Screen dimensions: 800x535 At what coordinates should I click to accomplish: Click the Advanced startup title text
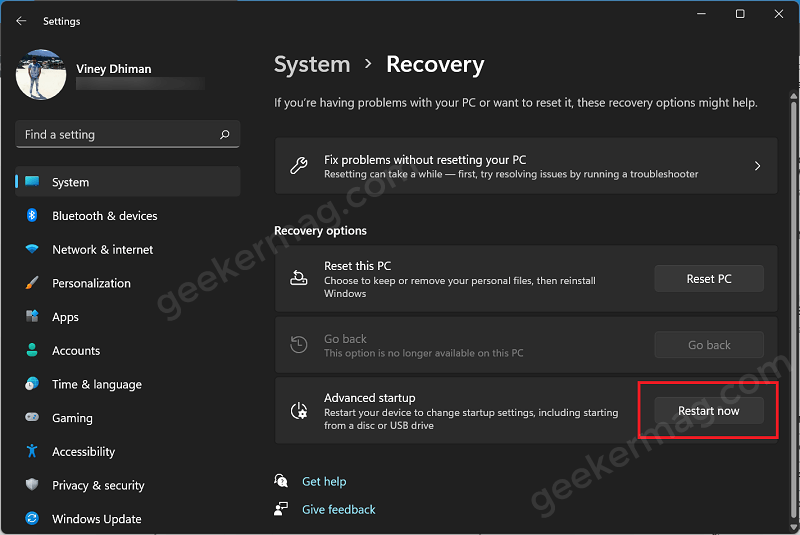(369, 398)
